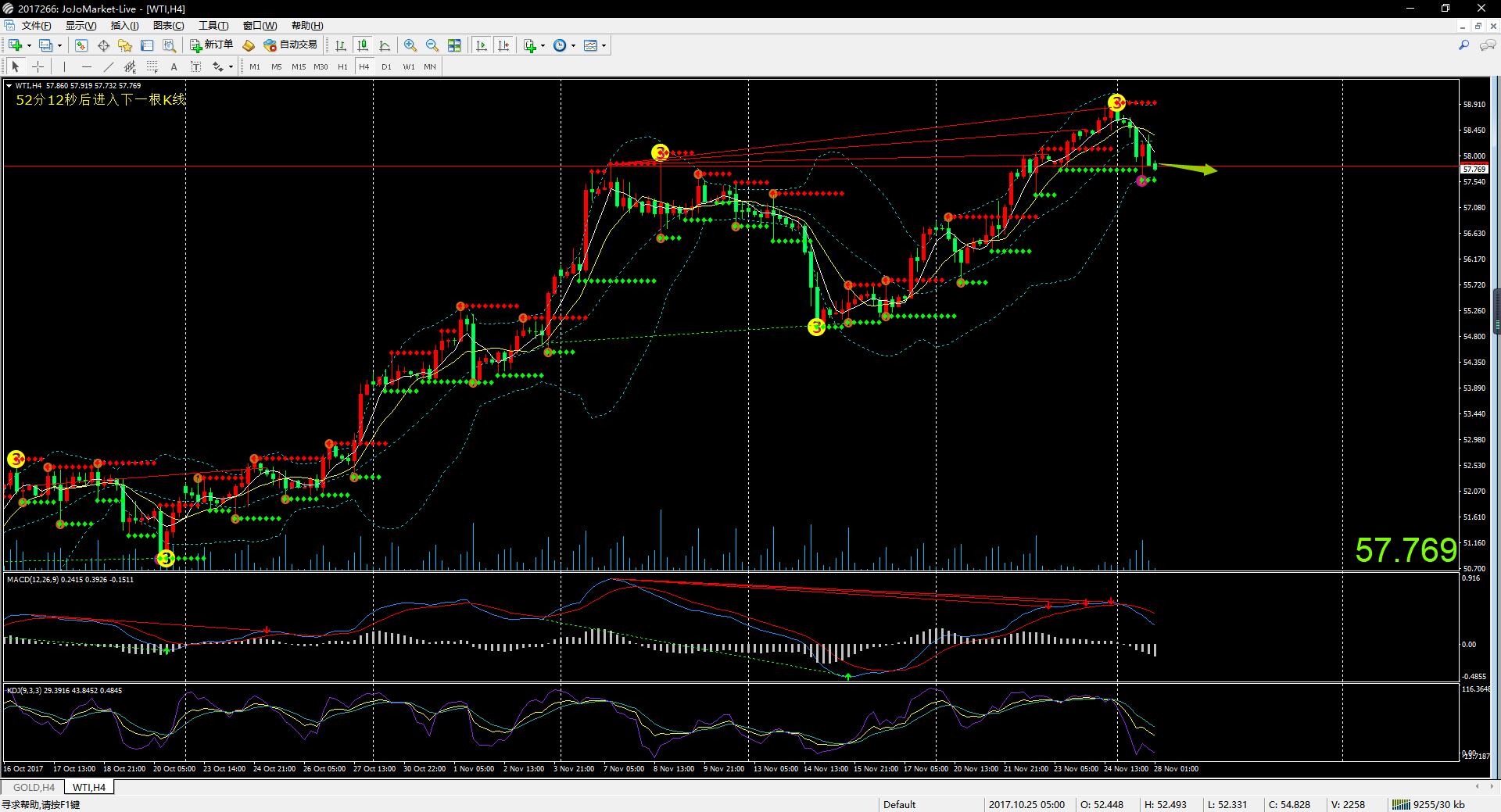Click the zoom in magnifier icon
This screenshot has width=1501, height=812.
point(410,46)
